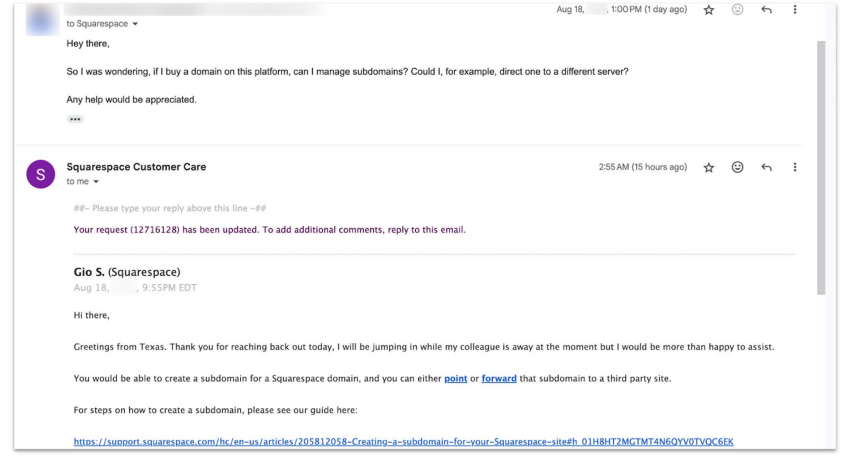
Task: React with emoji to Squarespace Customer Care email
Action: pyautogui.click(x=738, y=167)
